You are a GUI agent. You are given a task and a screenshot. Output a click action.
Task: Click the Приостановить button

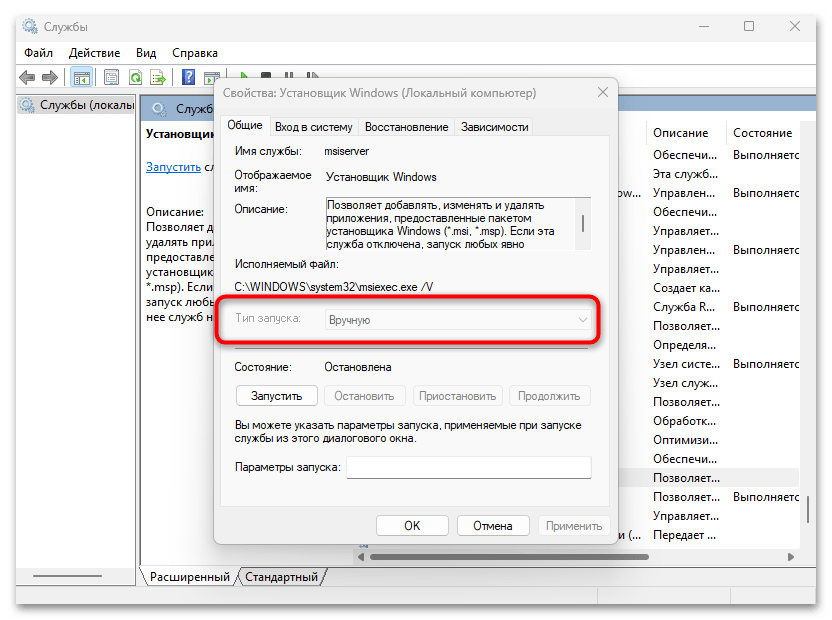(457, 396)
